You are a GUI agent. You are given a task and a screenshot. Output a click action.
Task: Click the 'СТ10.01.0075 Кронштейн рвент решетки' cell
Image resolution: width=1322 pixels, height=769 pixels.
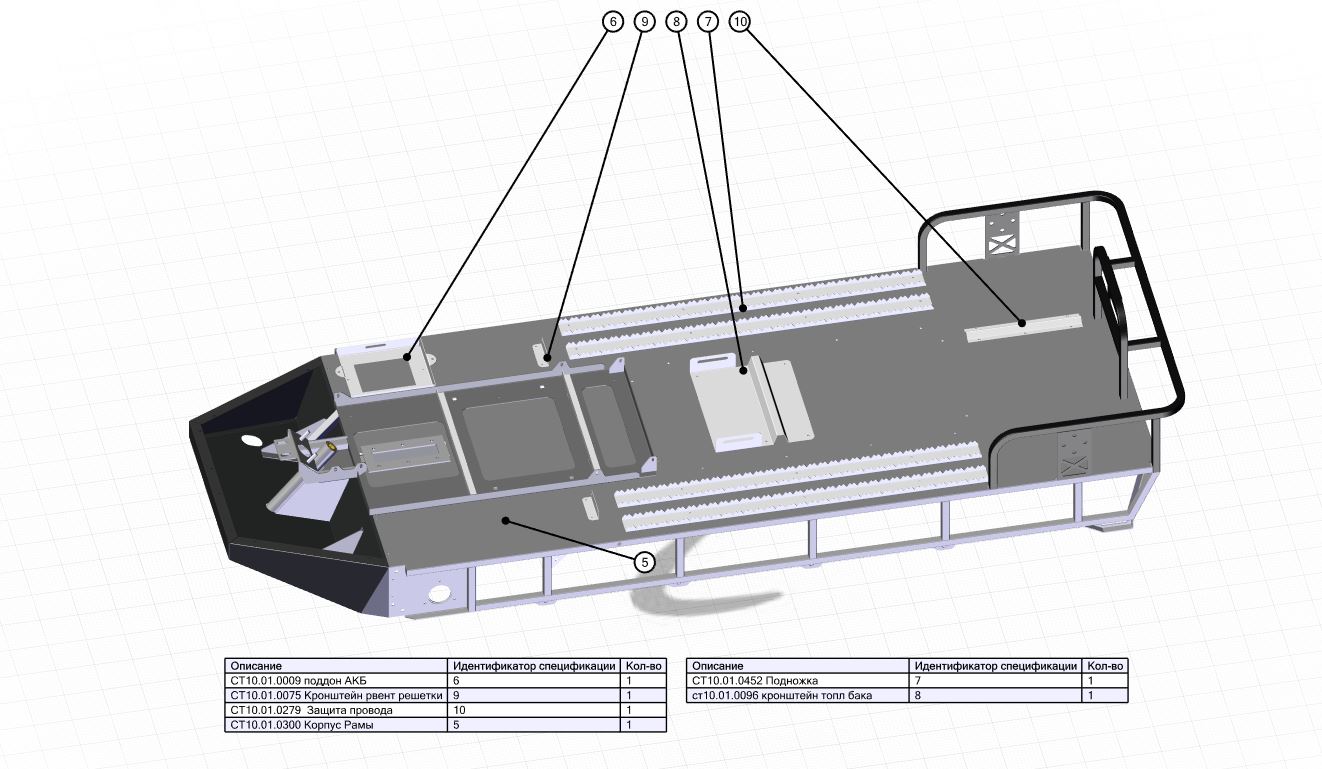(x=335, y=695)
